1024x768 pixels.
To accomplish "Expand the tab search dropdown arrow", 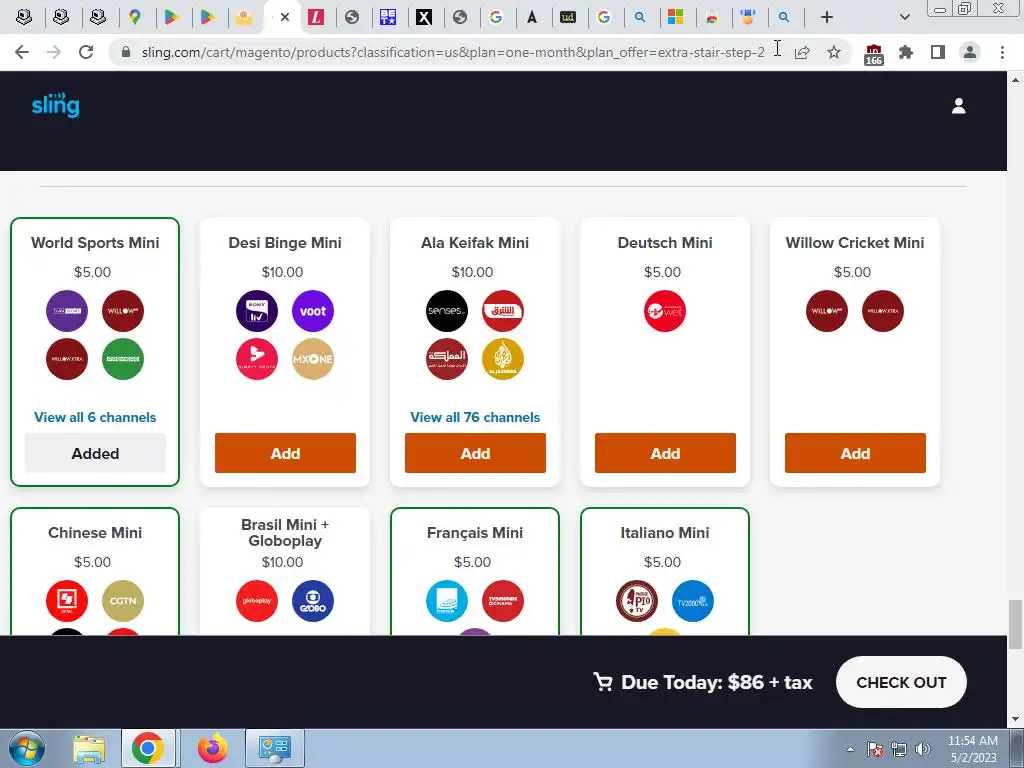I will tap(904, 17).
